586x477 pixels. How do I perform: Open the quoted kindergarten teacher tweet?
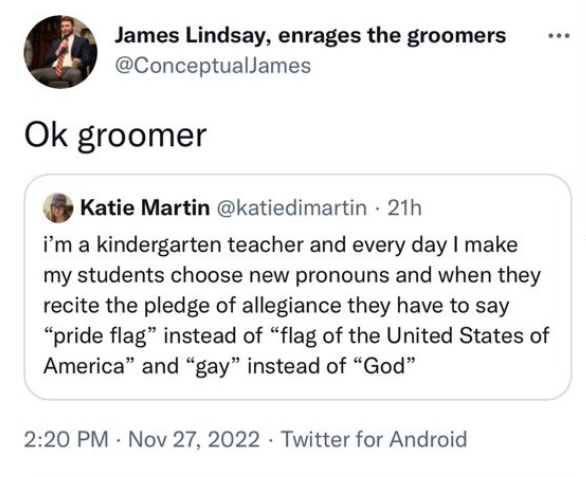click(298, 287)
